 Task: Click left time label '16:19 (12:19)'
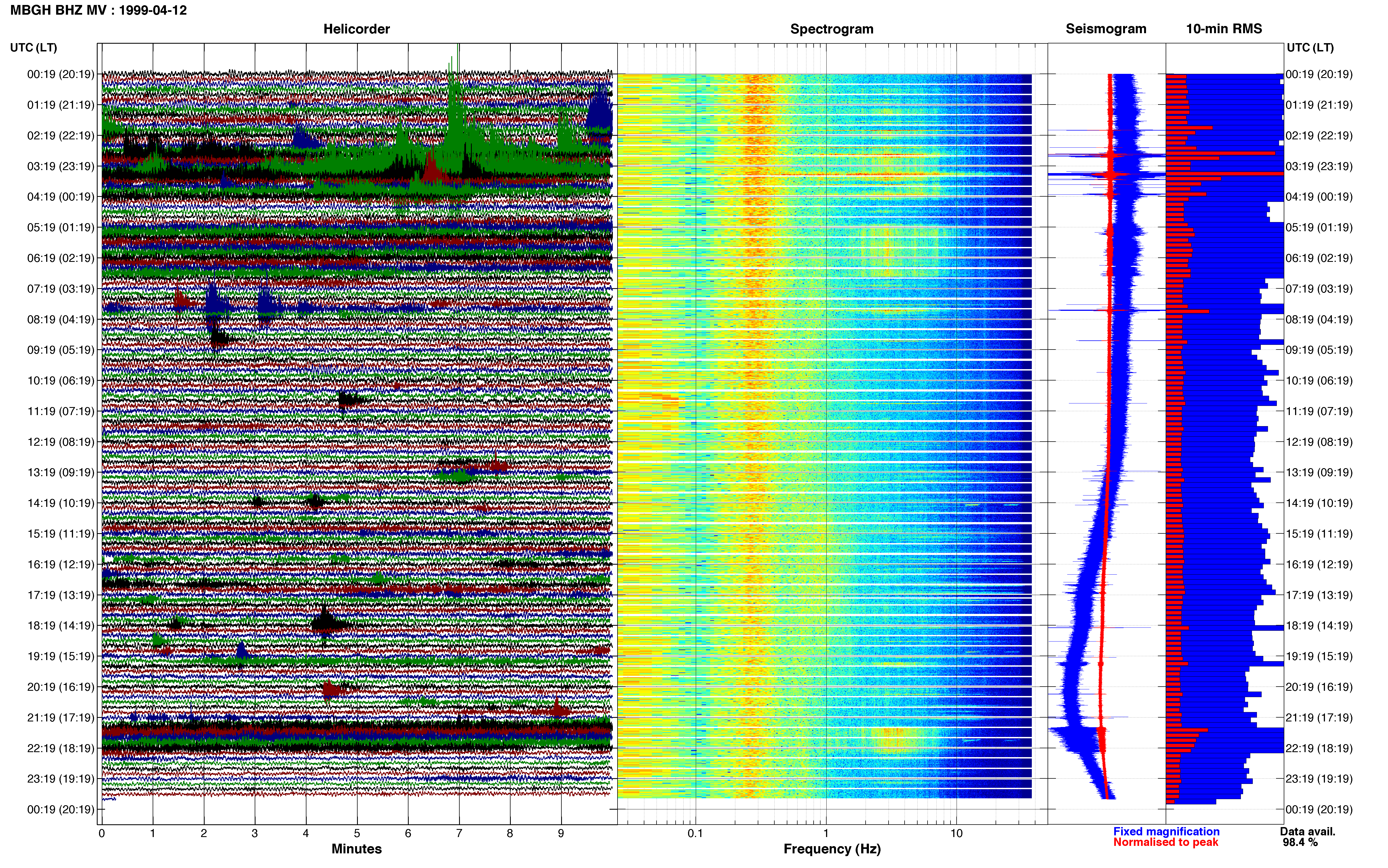[x=61, y=564]
